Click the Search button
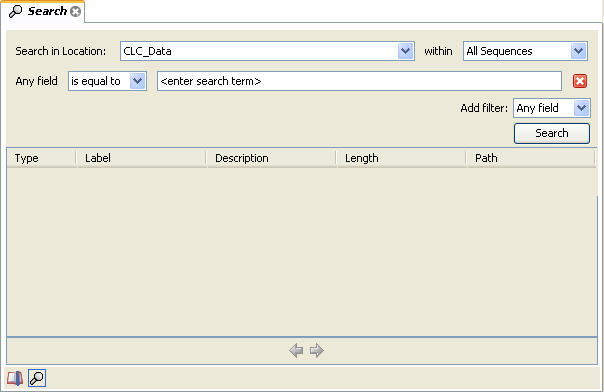Screen dimensions: 604x392 552,133
